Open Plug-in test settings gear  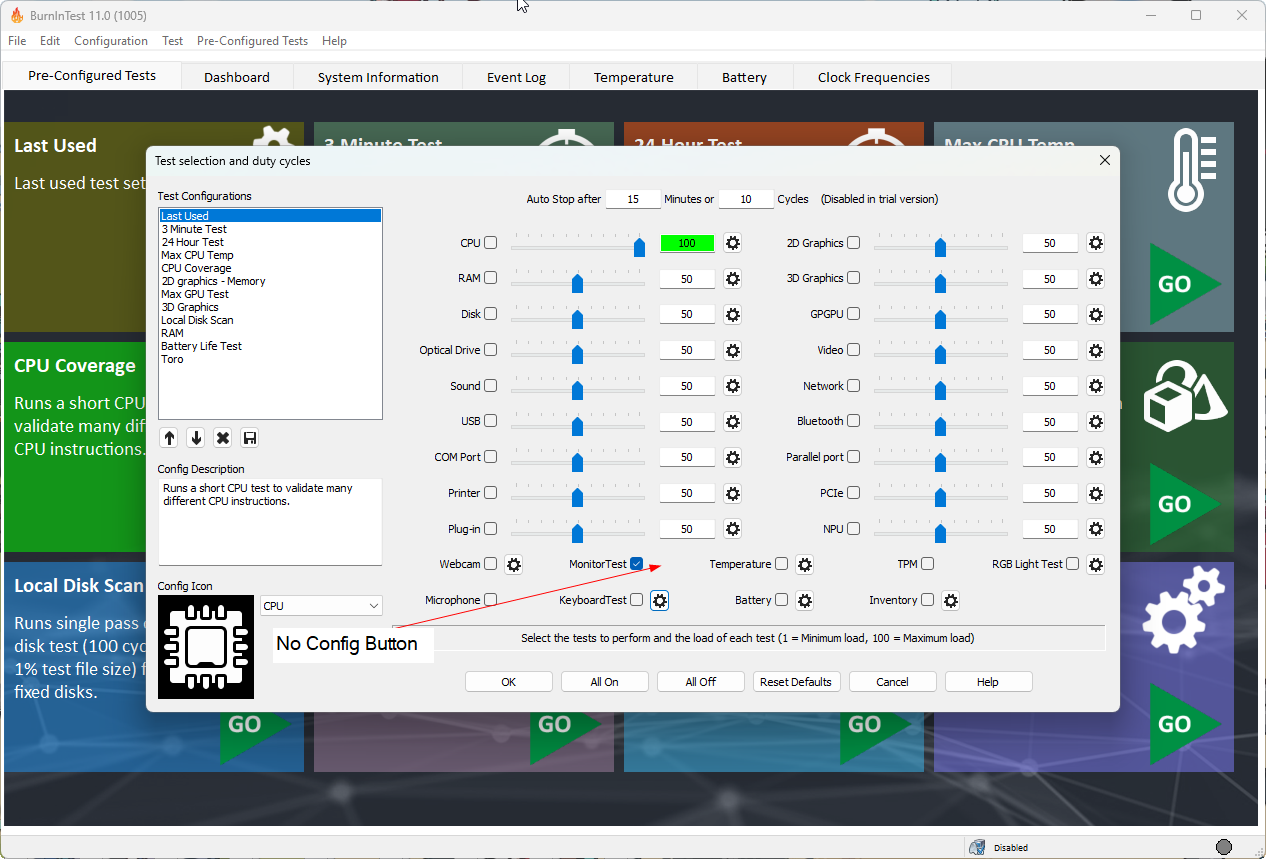tap(732, 529)
